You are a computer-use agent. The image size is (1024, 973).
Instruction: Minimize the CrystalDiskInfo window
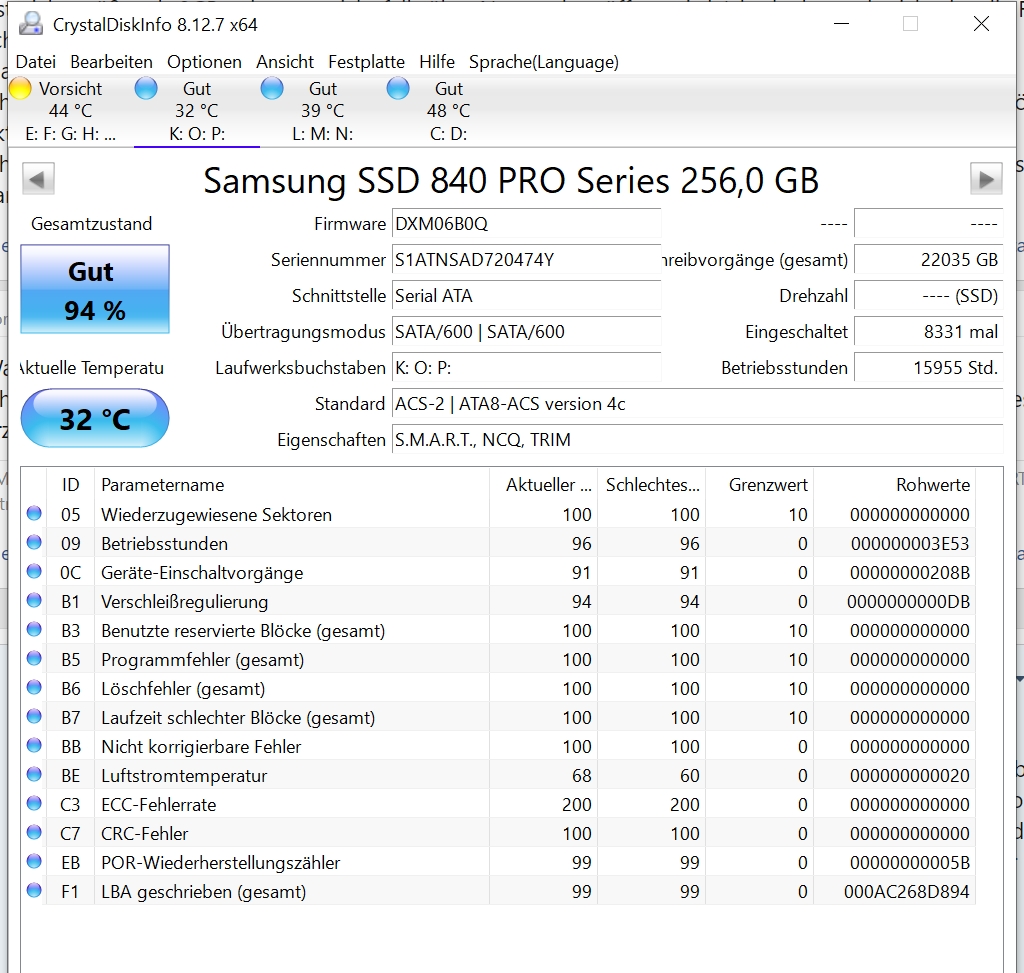point(842,24)
